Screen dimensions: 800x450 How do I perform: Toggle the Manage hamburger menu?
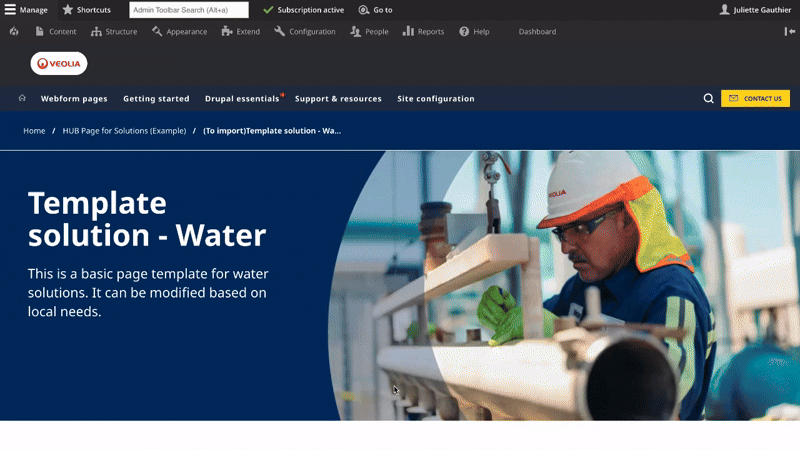tap(10, 10)
